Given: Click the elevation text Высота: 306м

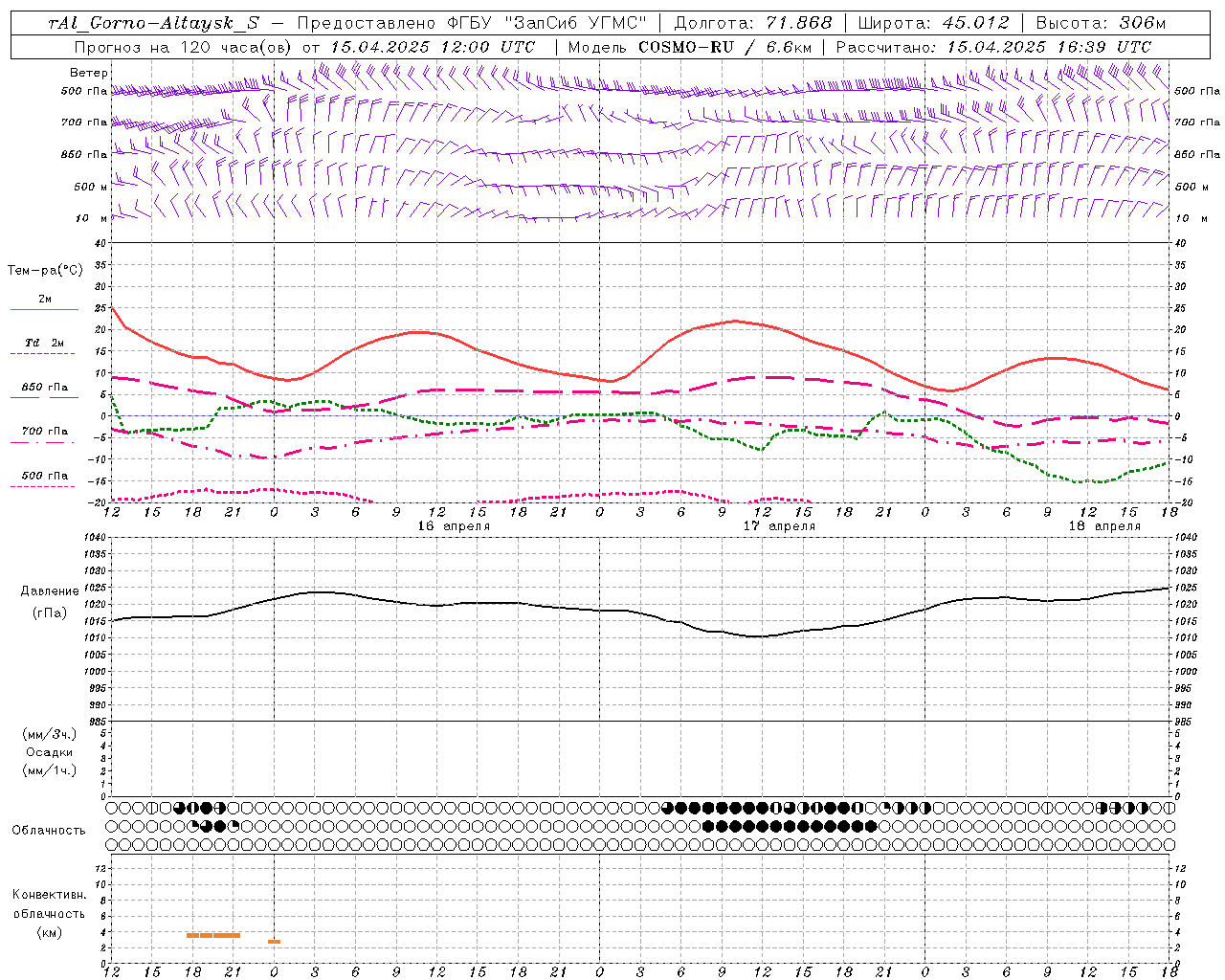Looking at the screenshot, I should (1102, 23).
